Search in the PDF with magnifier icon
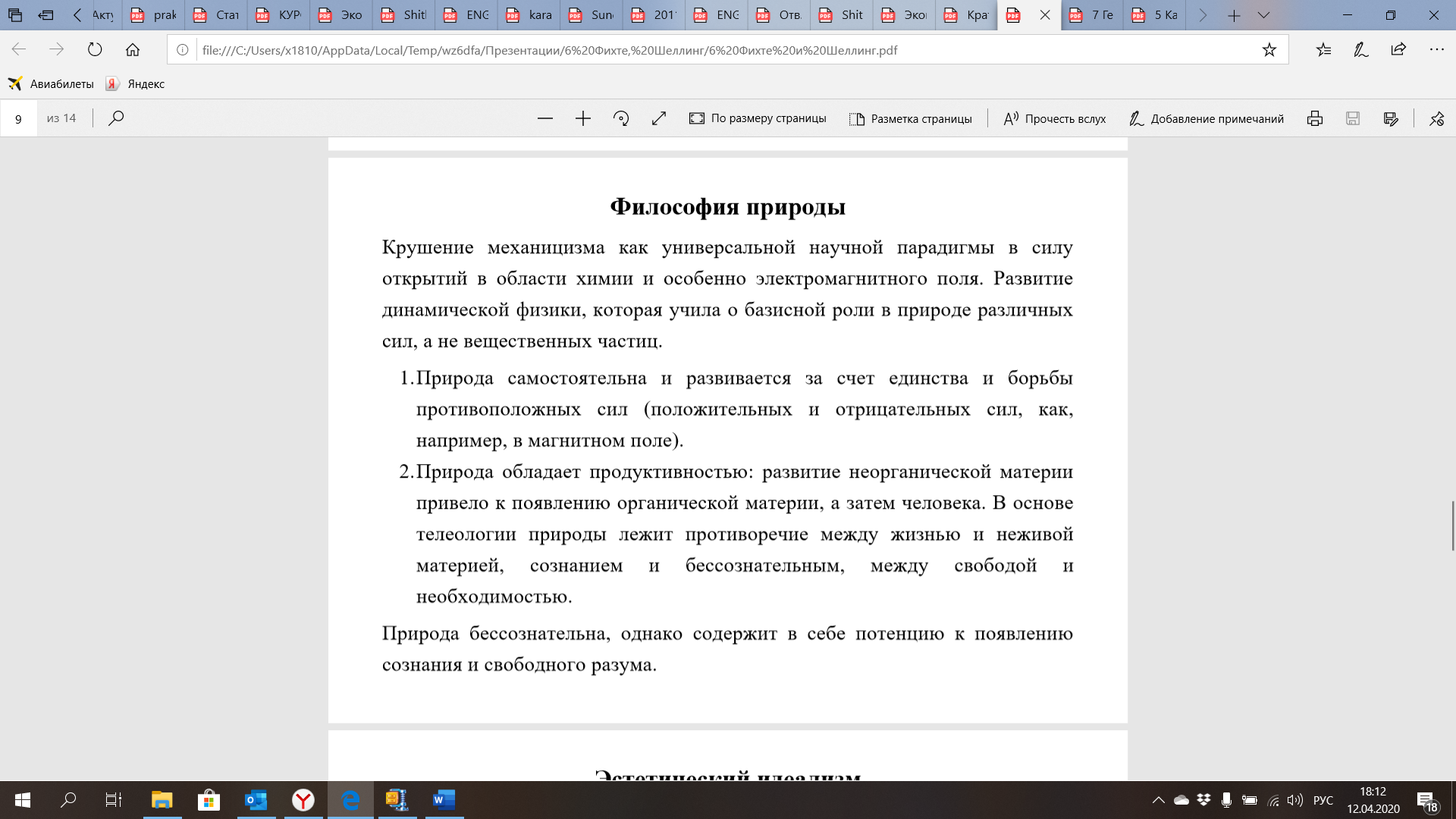 116,118
